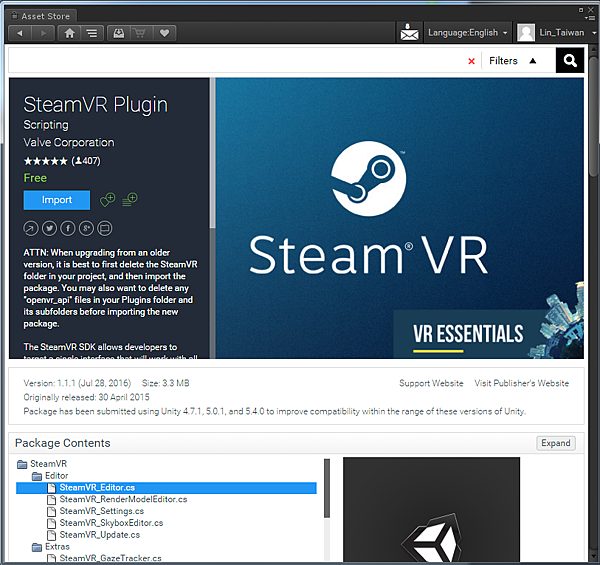Click the Package Contents tree scrollbar
This screenshot has width=600, height=565.
tap(327, 488)
